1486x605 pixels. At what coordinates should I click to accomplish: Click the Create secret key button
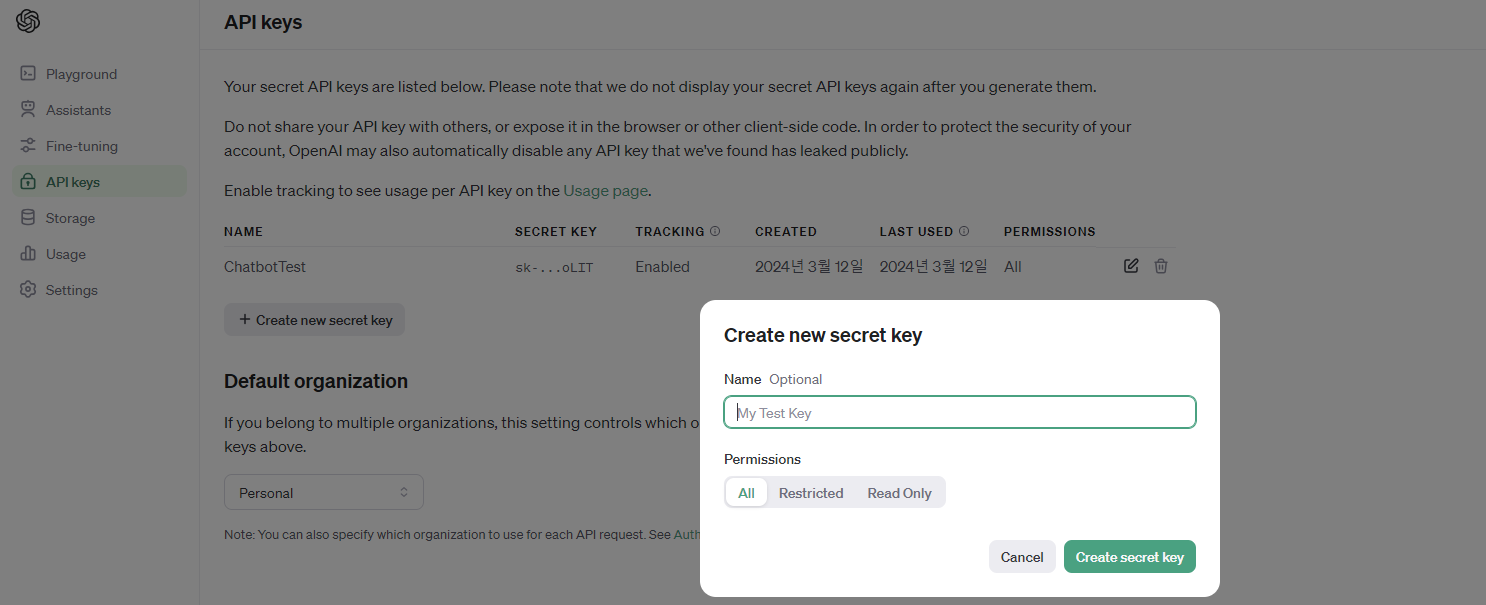[x=1130, y=557]
